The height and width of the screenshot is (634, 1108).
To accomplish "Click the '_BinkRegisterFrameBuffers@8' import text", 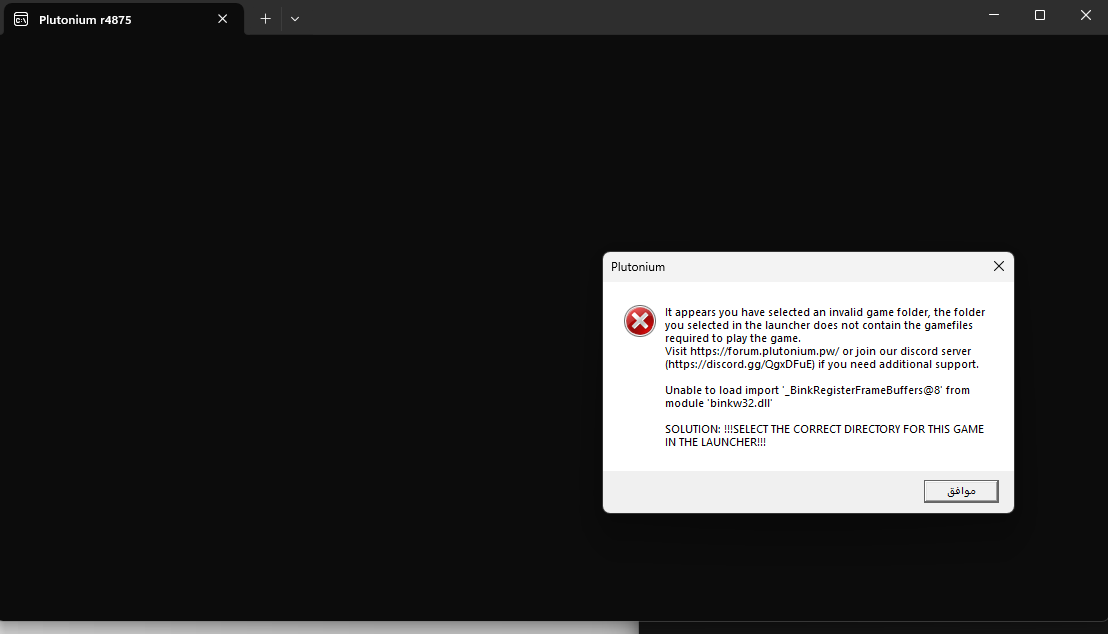I will tap(861, 390).
